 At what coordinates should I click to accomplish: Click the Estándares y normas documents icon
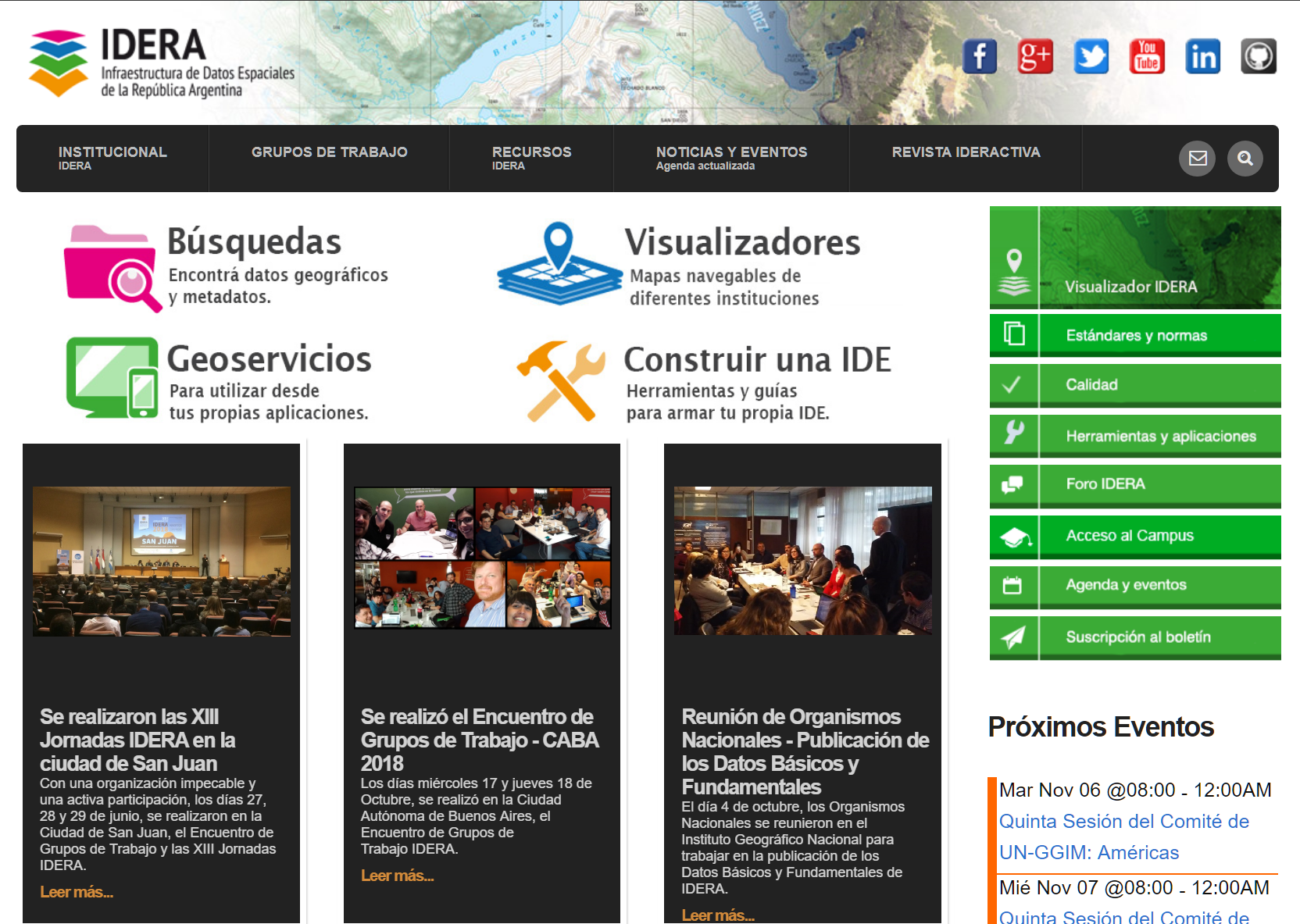tap(1014, 335)
